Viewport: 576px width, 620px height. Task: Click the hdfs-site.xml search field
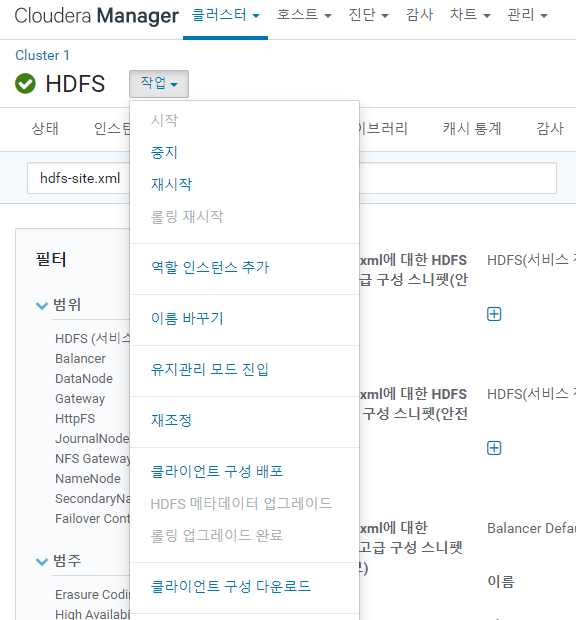(x=292, y=178)
